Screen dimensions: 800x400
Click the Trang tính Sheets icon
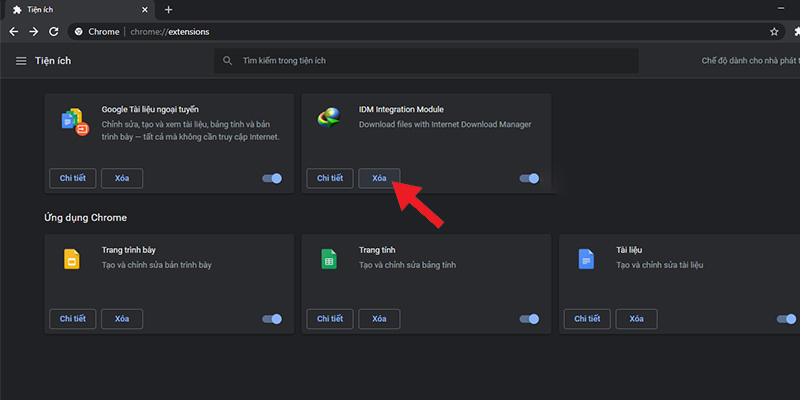(329, 259)
